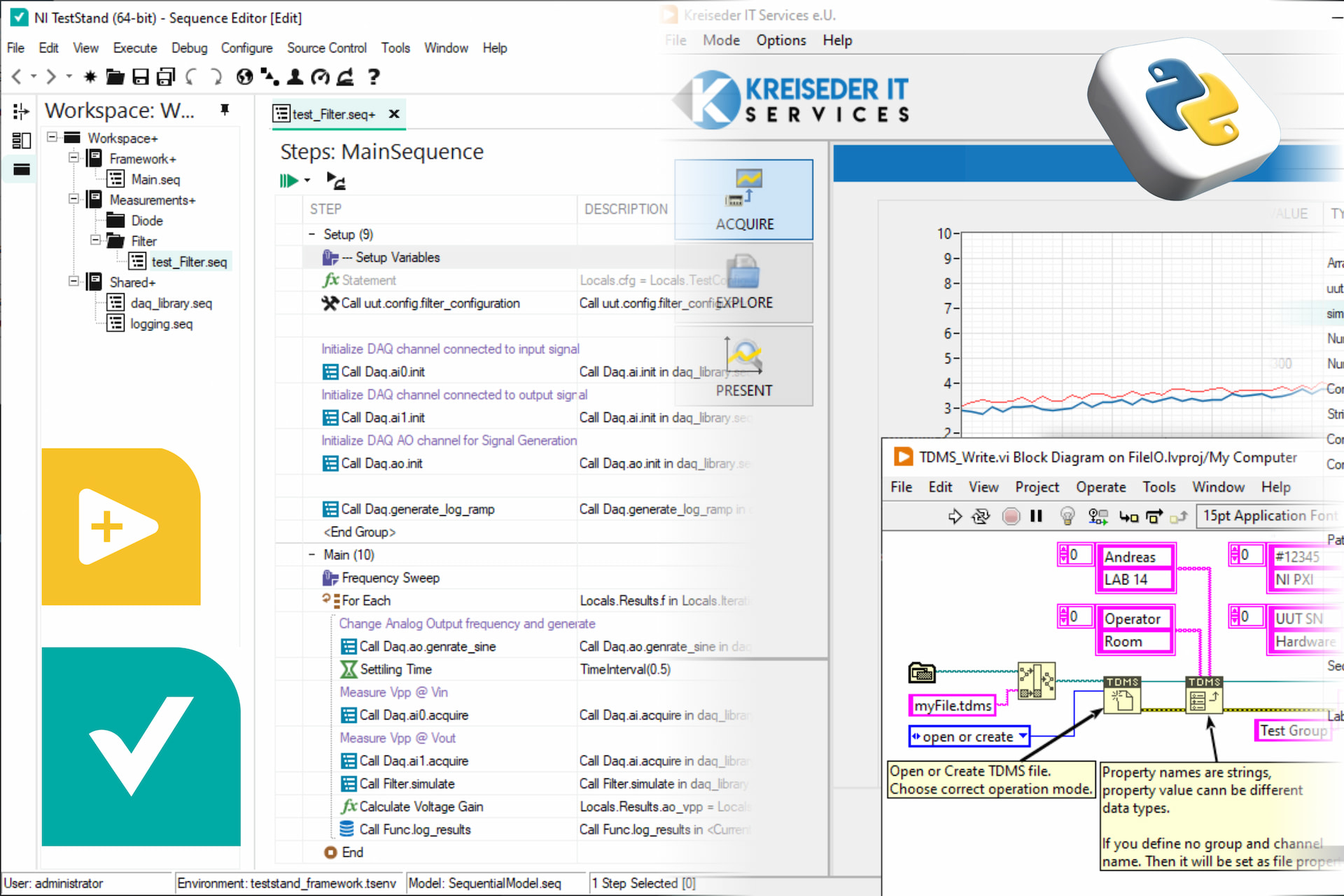Close the test_Filter.seq+ tab
The image size is (1344, 896).
tap(394, 113)
